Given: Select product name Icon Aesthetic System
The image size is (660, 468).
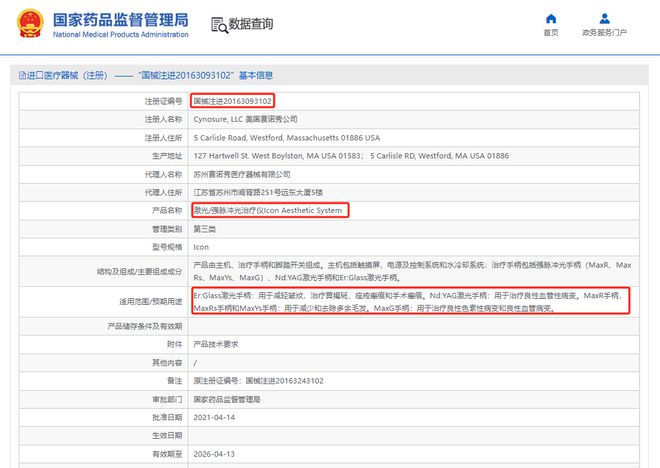Looking at the screenshot, I should coord(268,210).
